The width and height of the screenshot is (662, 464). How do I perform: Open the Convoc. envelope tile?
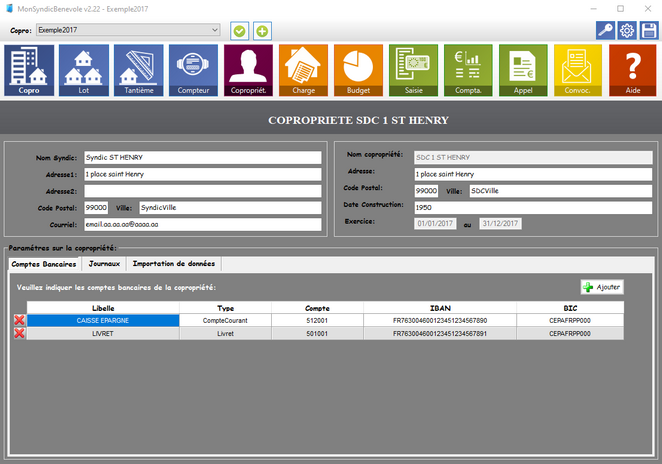click(x=578, y=70)
